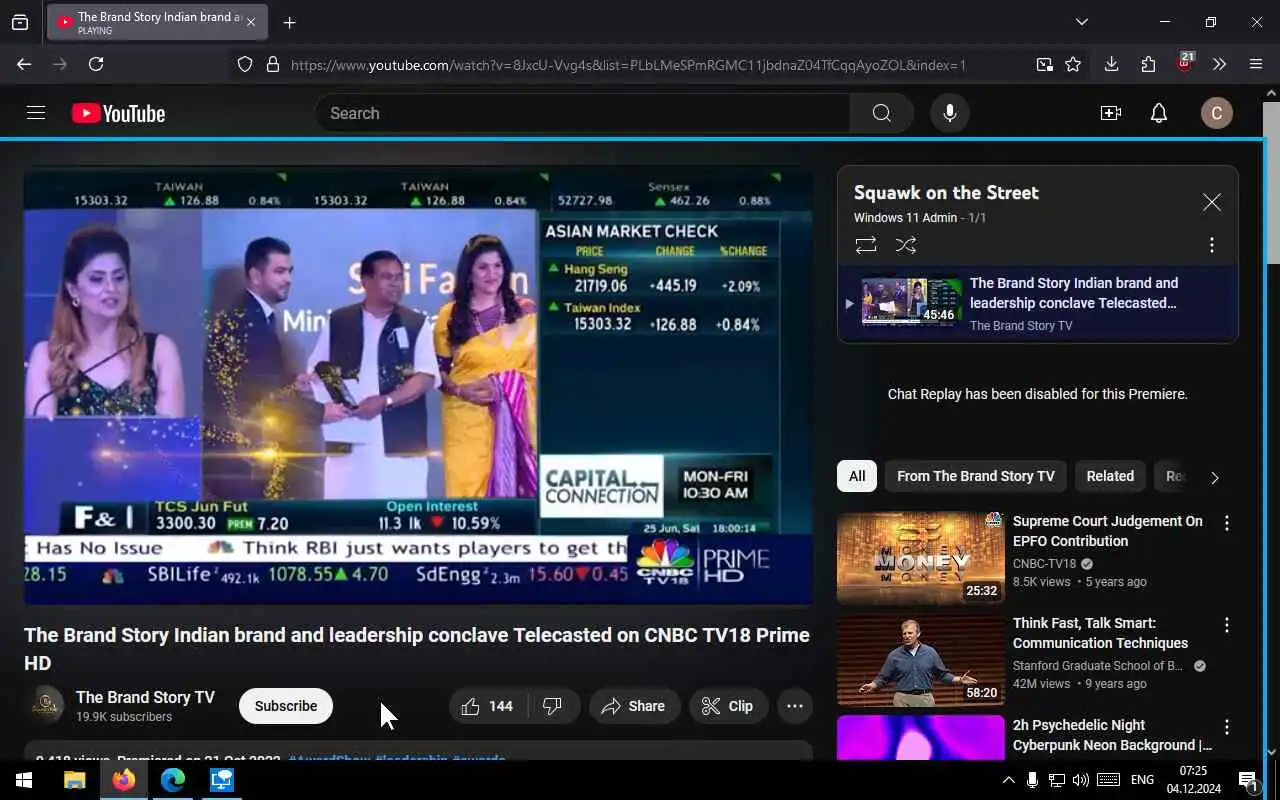Open volume control in system tray
Viewport: 1280px width, 800px height.
[x=1080, y=780]
